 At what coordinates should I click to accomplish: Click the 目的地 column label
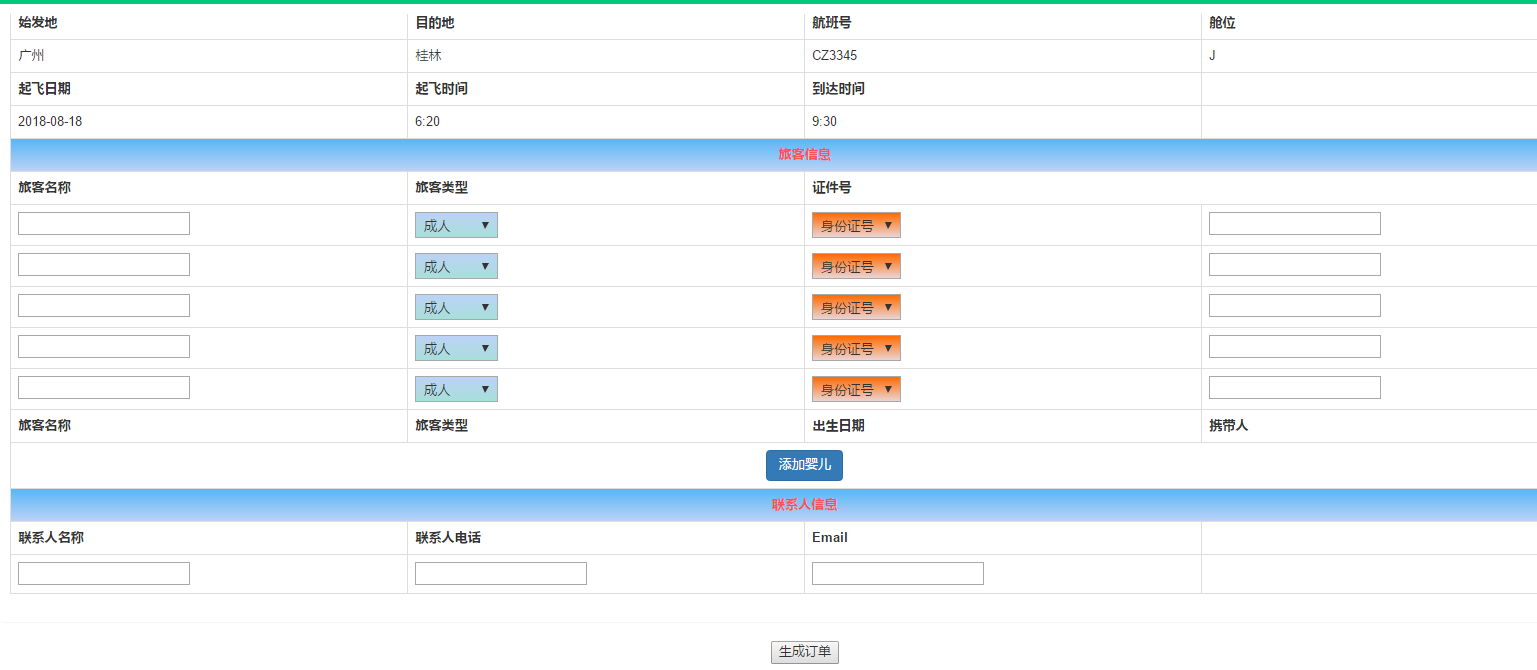[435, 23]
